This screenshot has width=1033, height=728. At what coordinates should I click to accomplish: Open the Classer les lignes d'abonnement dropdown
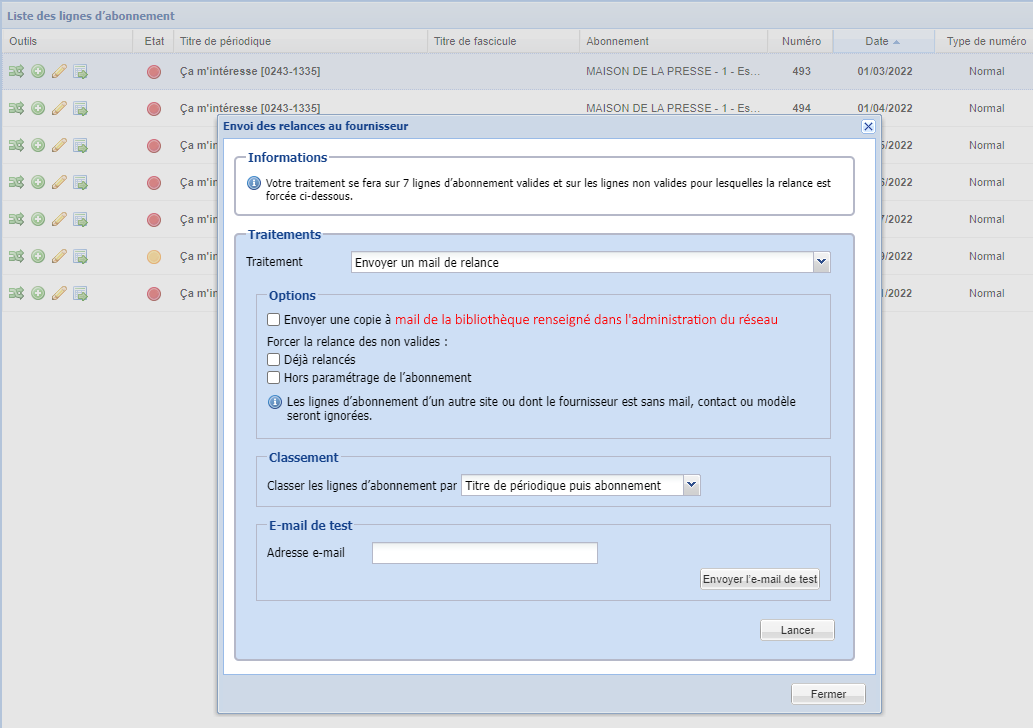coord(691,484)
